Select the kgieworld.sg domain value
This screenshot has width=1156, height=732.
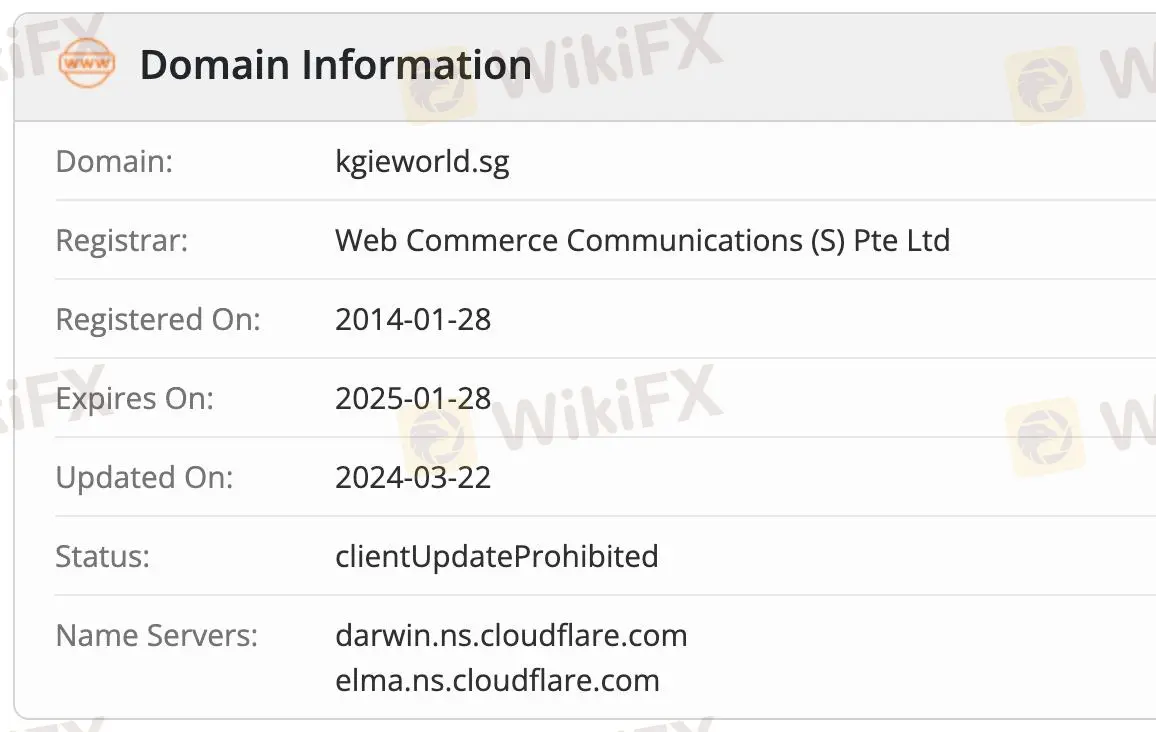422,161
